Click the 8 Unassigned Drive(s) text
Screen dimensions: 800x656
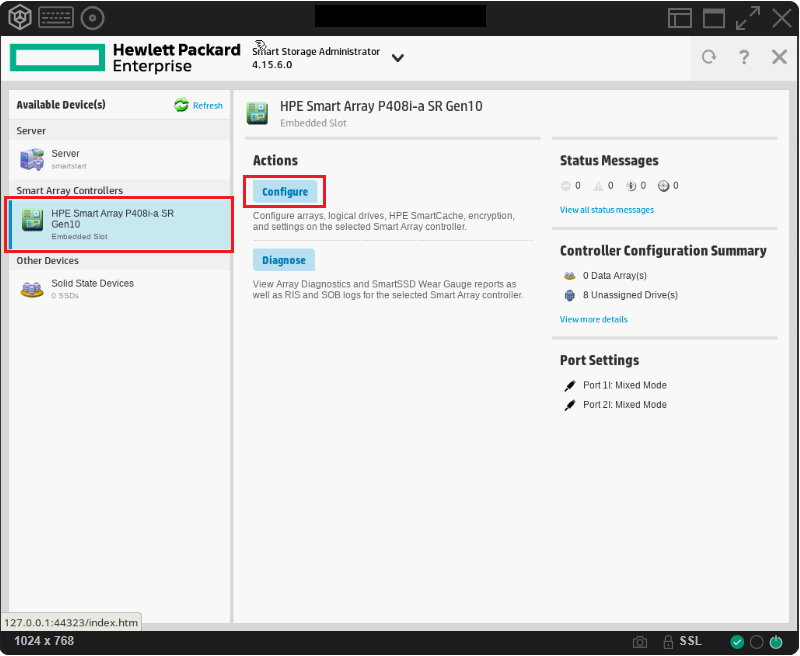tap(630, 295)
